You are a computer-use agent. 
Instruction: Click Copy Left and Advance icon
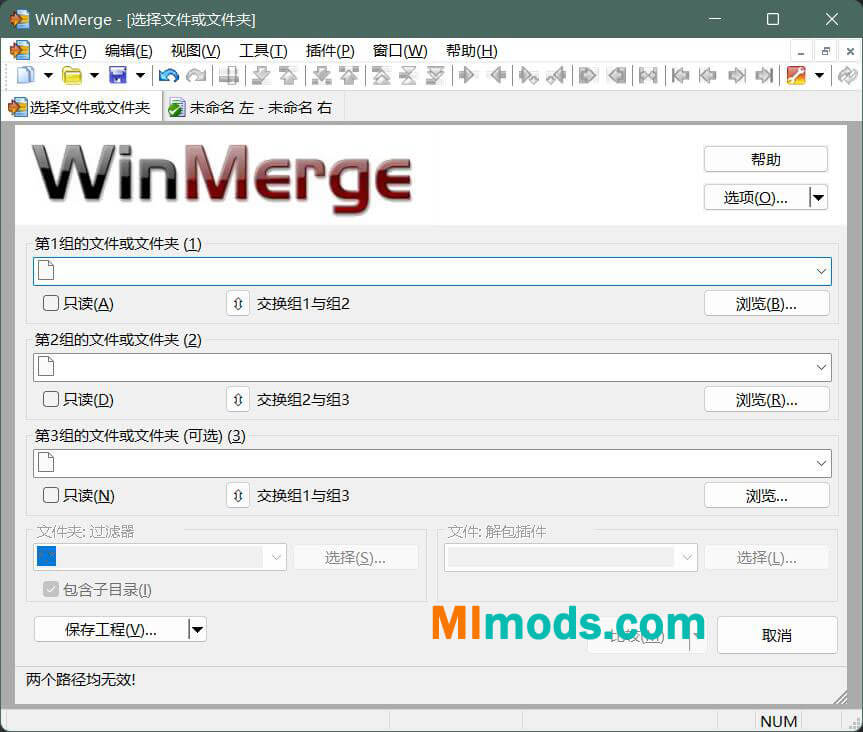pyautogui.click(x=556, y=75)
